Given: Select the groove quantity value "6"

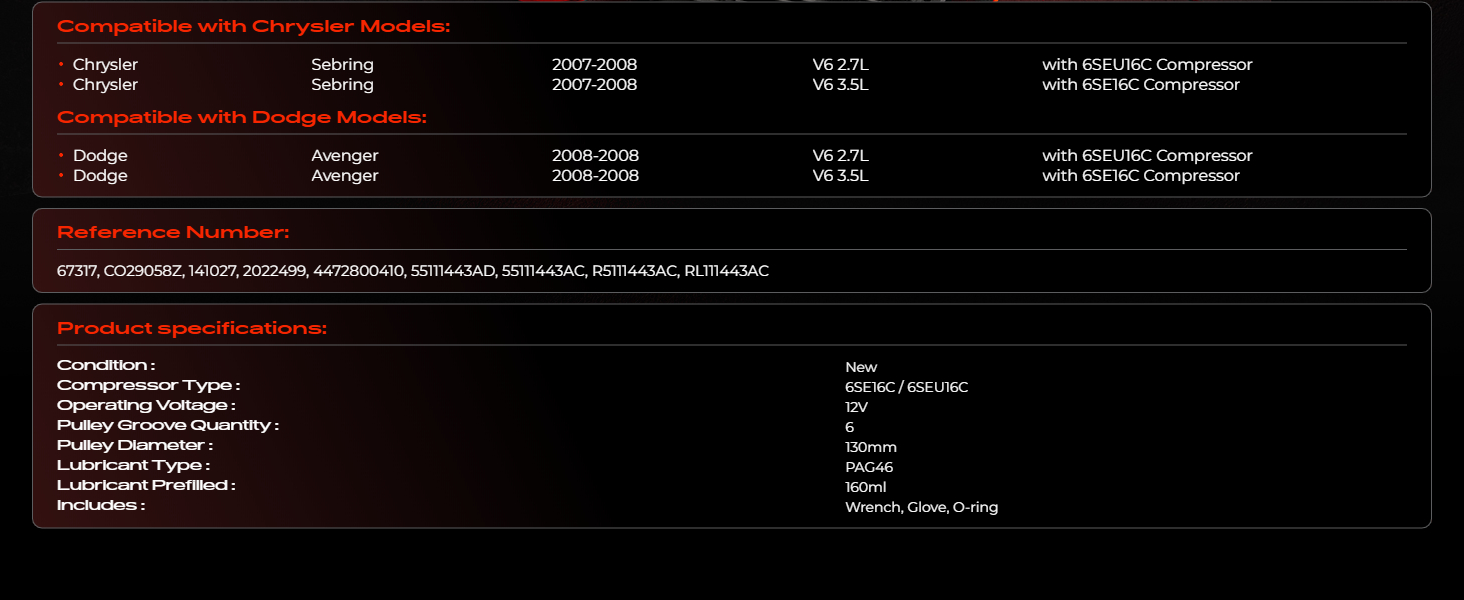Looking at the screenshot, I should (850, 428).
